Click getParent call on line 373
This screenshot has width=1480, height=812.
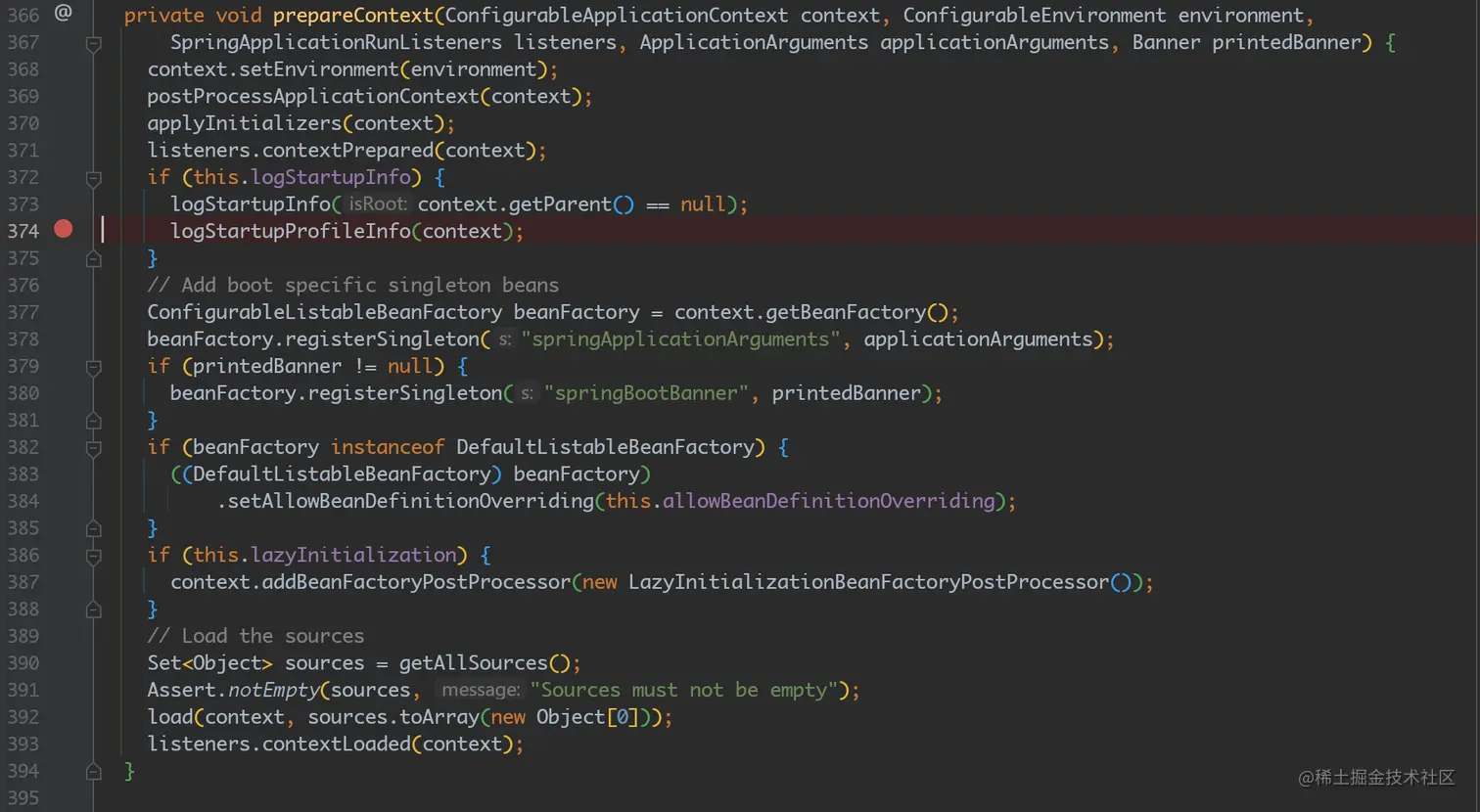click(x=560, y=204)
